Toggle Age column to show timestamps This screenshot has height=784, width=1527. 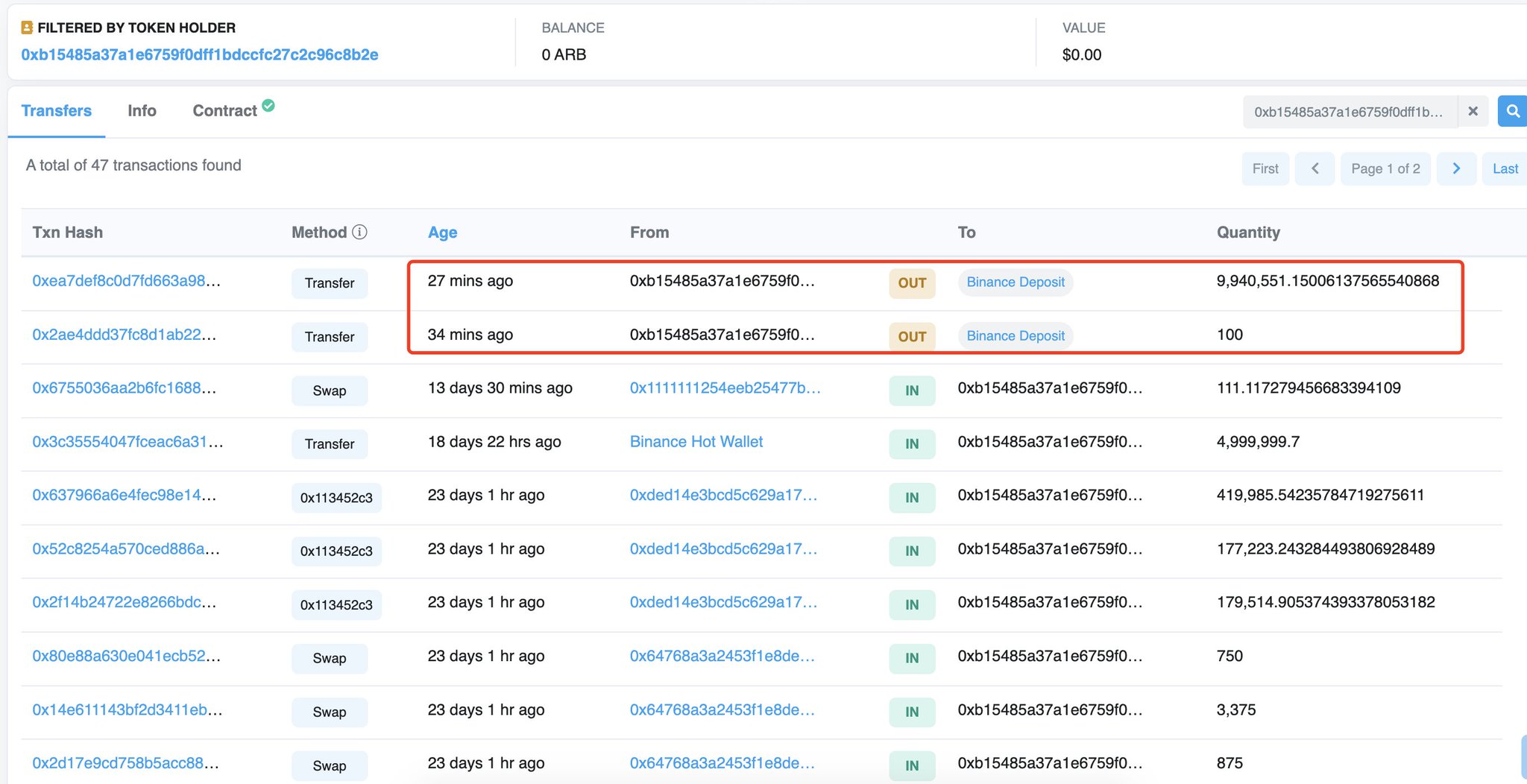pos(442,232)
